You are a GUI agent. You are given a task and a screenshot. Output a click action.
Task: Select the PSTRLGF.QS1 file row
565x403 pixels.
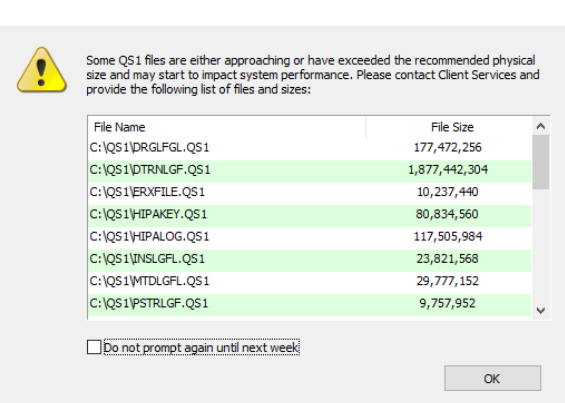310,304
